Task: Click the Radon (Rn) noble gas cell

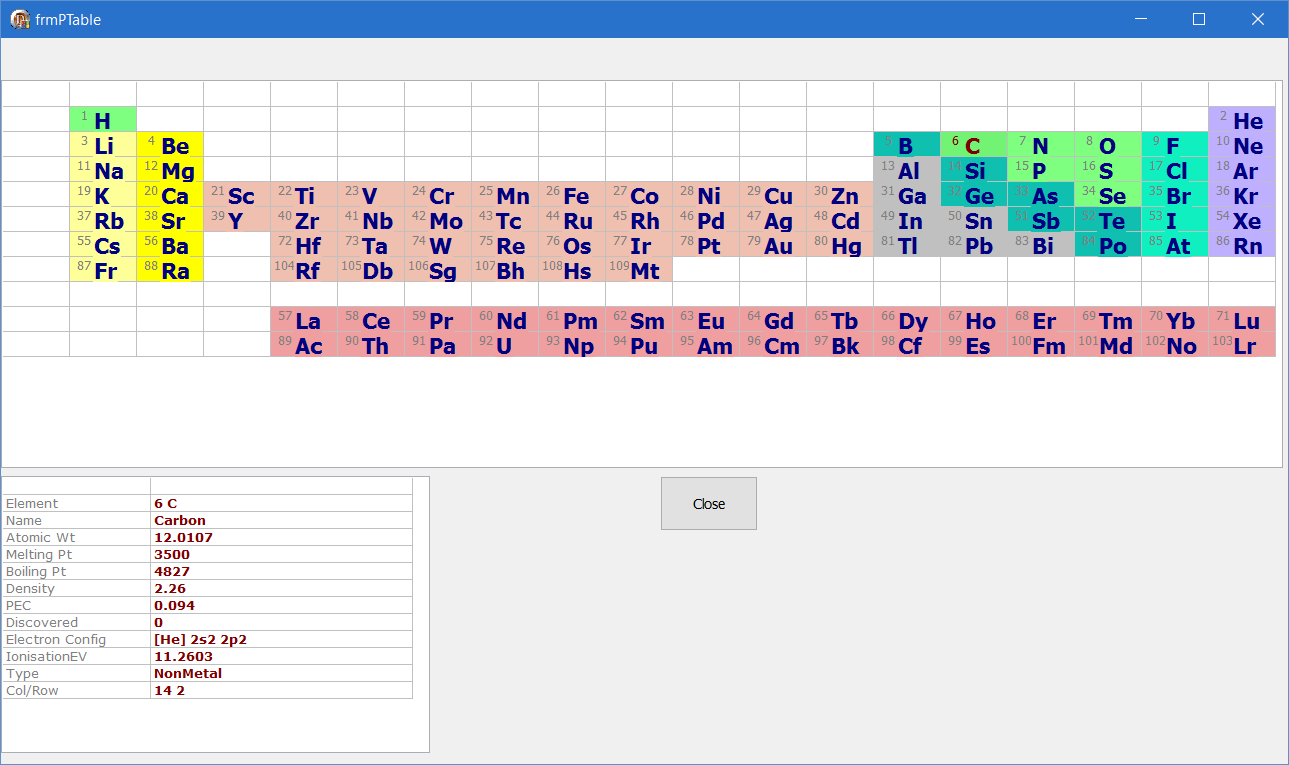Action: coord(1242,245)
